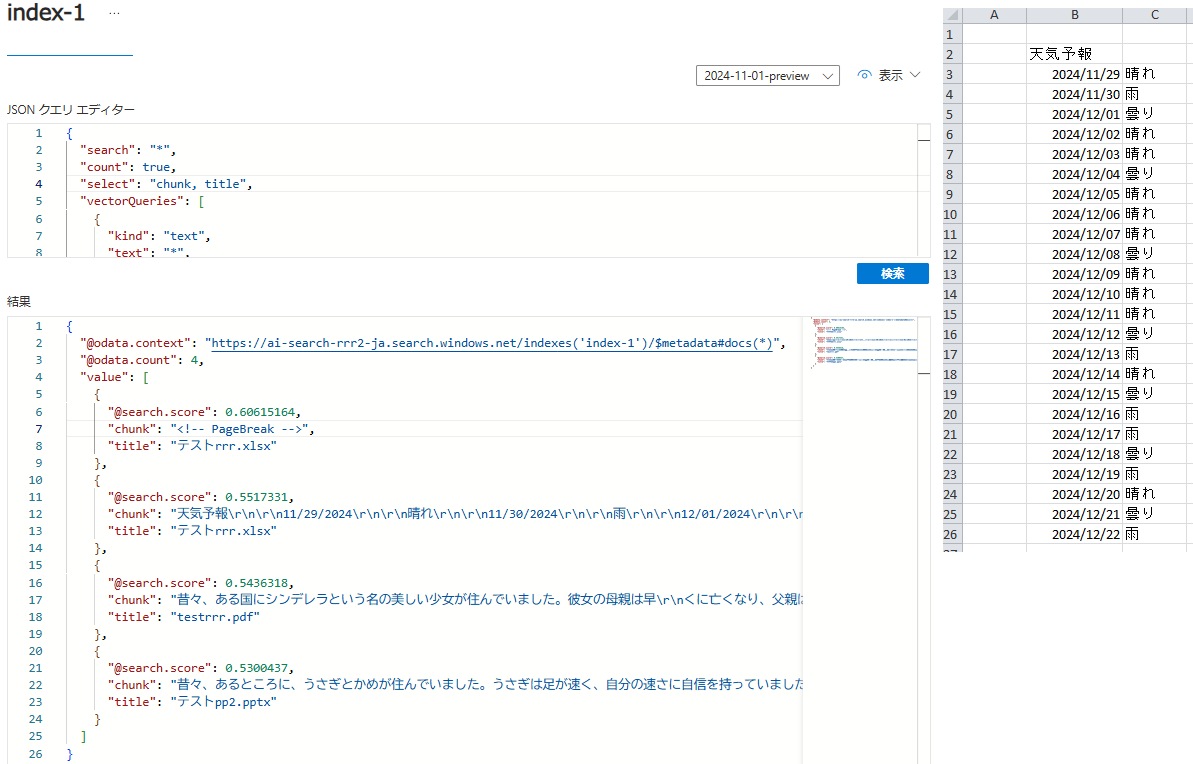Open the 2024-11-01-preview API version dropdown
This screenshot has height=764, width=1193.
coord(768,76)
